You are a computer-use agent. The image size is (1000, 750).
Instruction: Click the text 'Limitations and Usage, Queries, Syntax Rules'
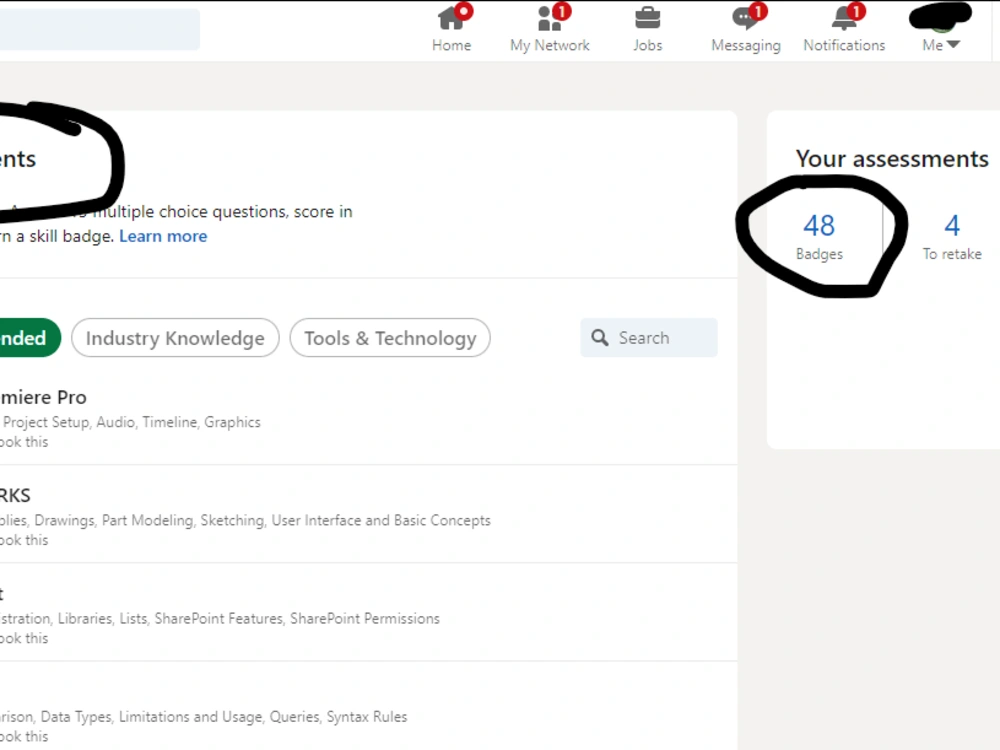(263, 716)
